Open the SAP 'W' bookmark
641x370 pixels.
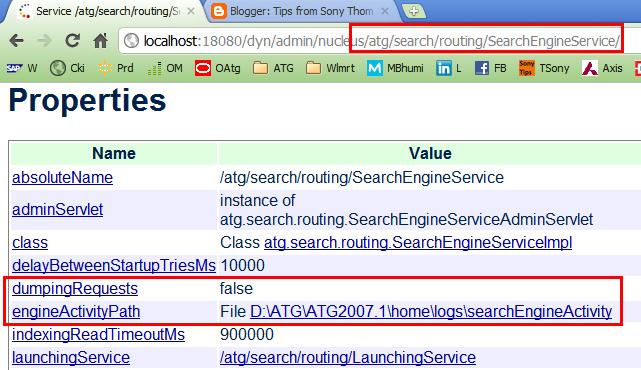coord(22,68)
